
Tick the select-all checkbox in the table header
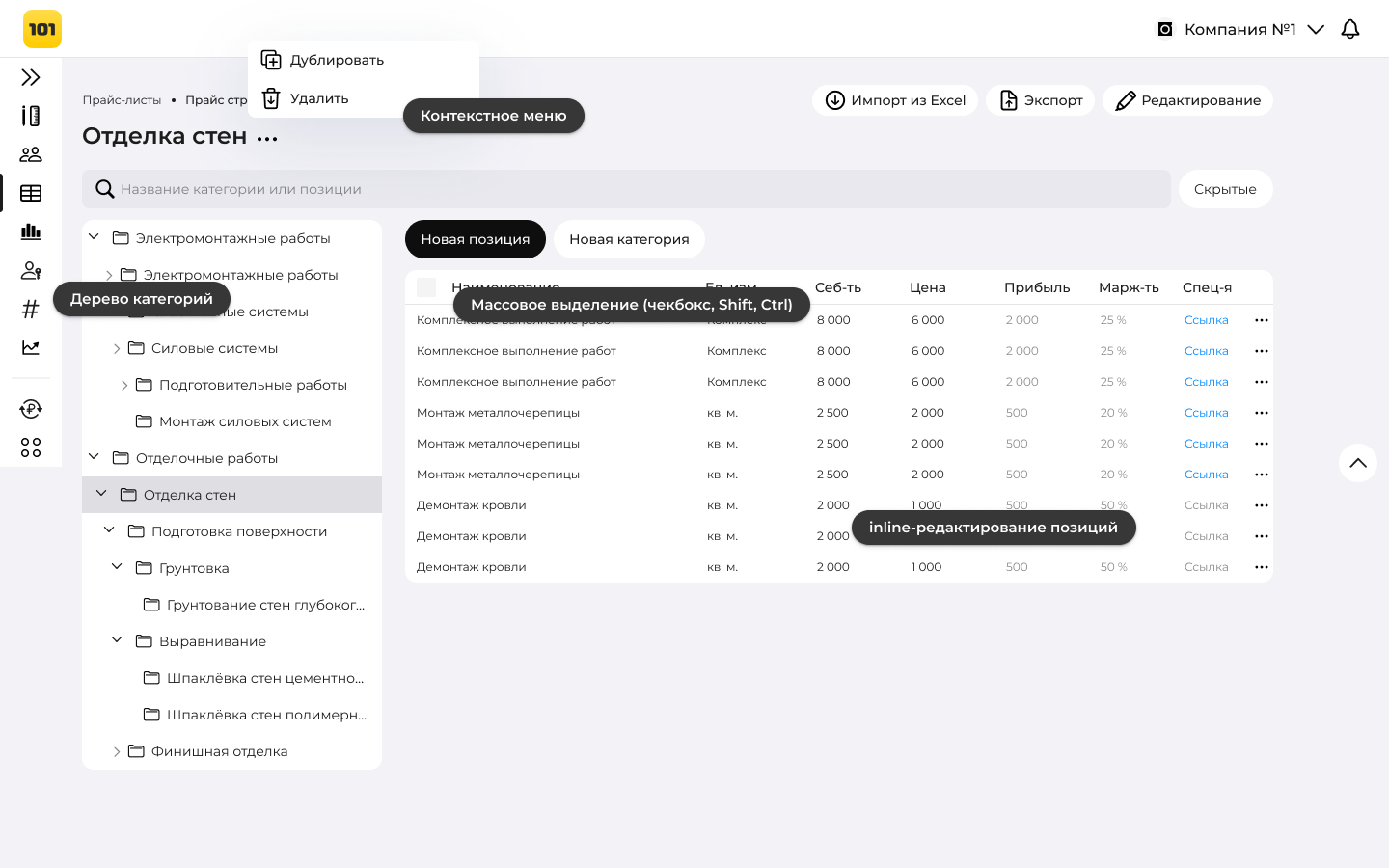point(426,287)
